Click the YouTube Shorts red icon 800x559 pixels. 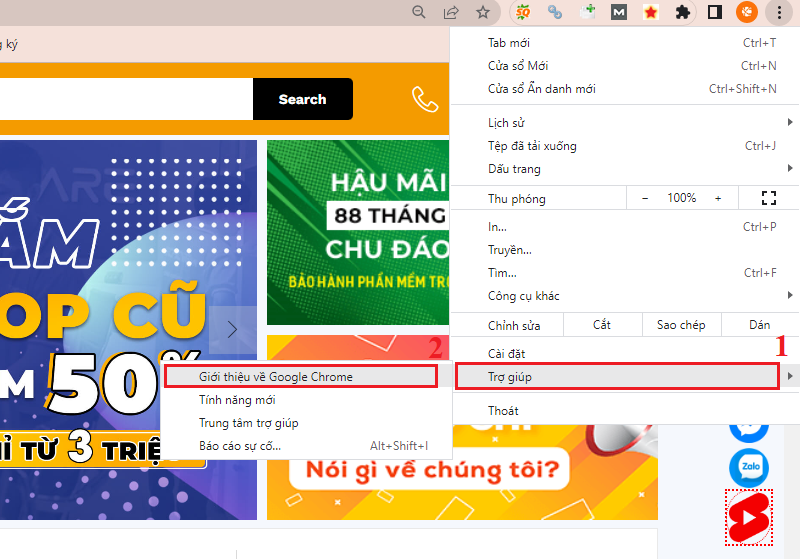pos(748,517)
